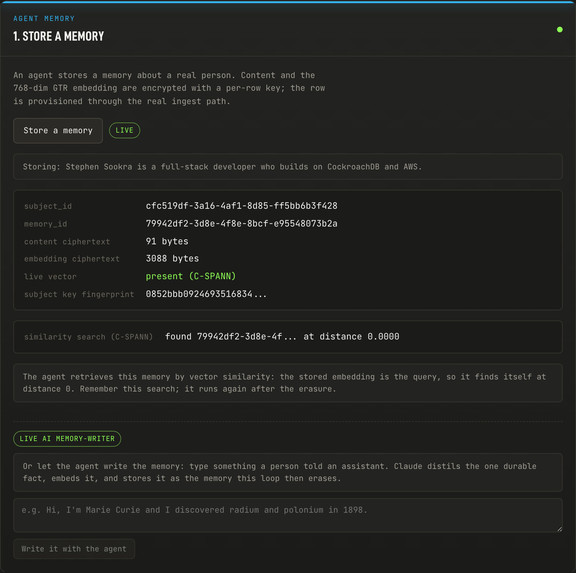Click the subject_id field label
The height and width of the screenshot is (573, 576).
pyautogui.click(x=48, y=206)
